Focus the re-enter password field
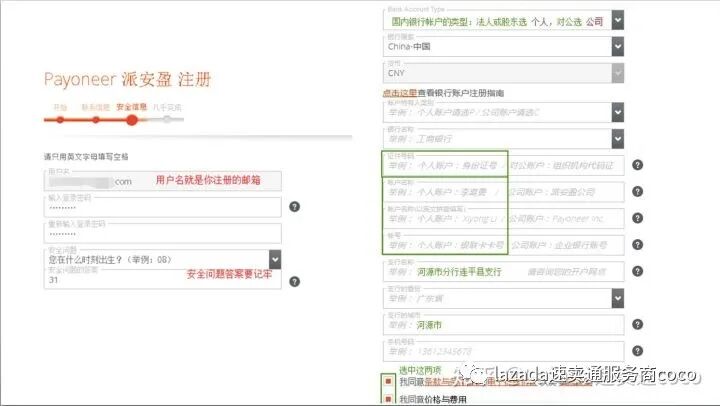 (163, 234)
